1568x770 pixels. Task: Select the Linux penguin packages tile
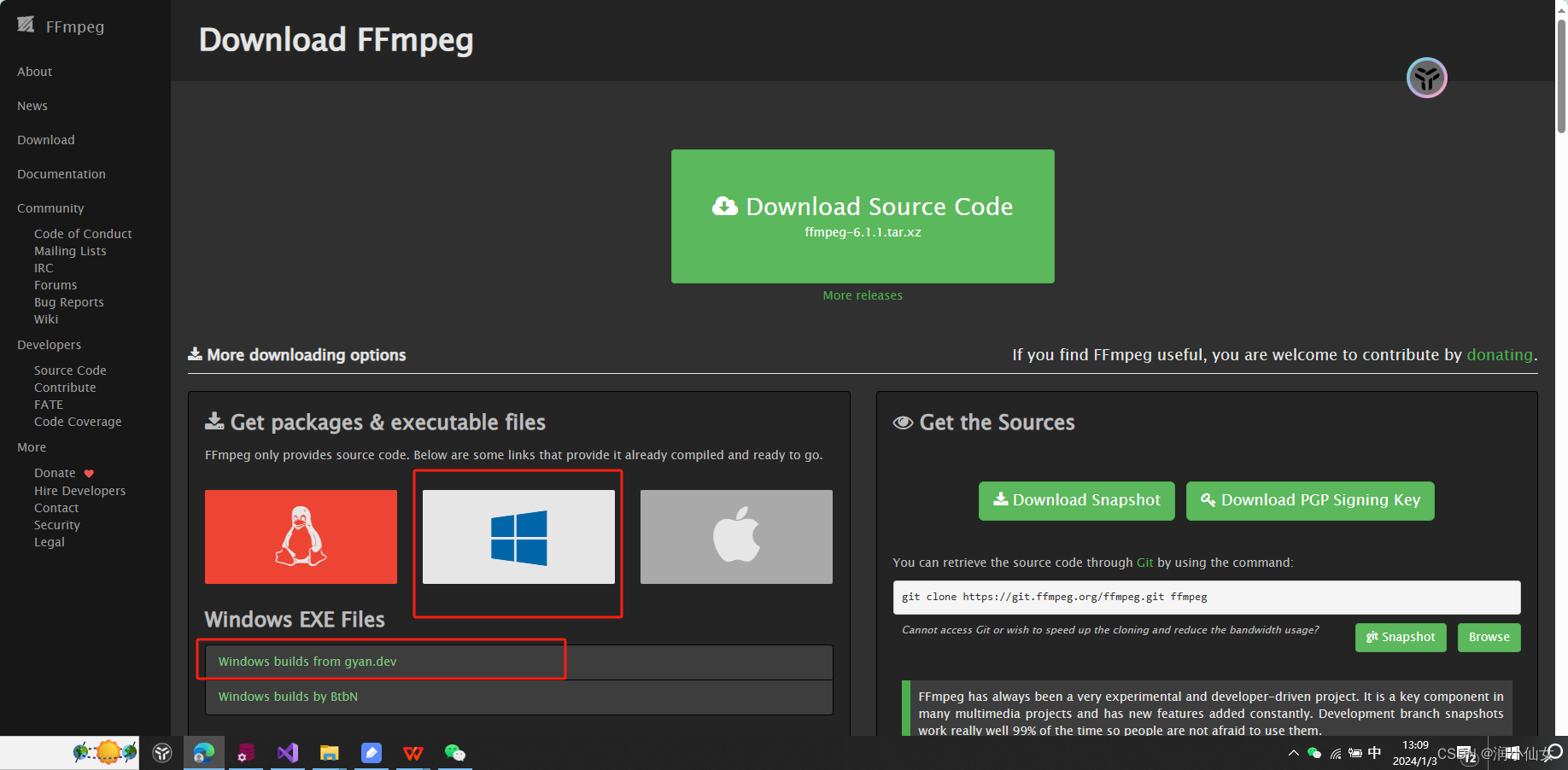301,537
